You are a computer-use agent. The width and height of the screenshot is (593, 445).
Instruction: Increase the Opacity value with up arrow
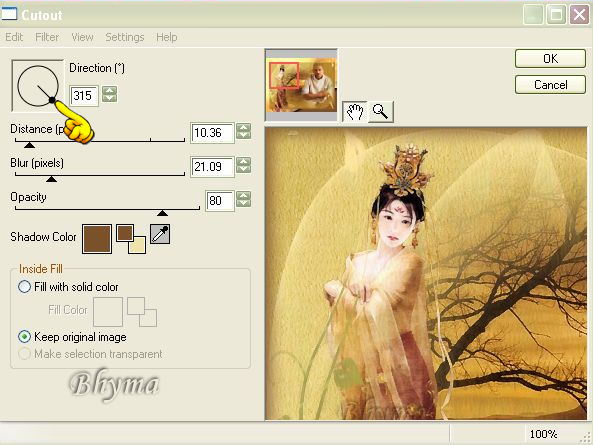[x=244, y=195]
